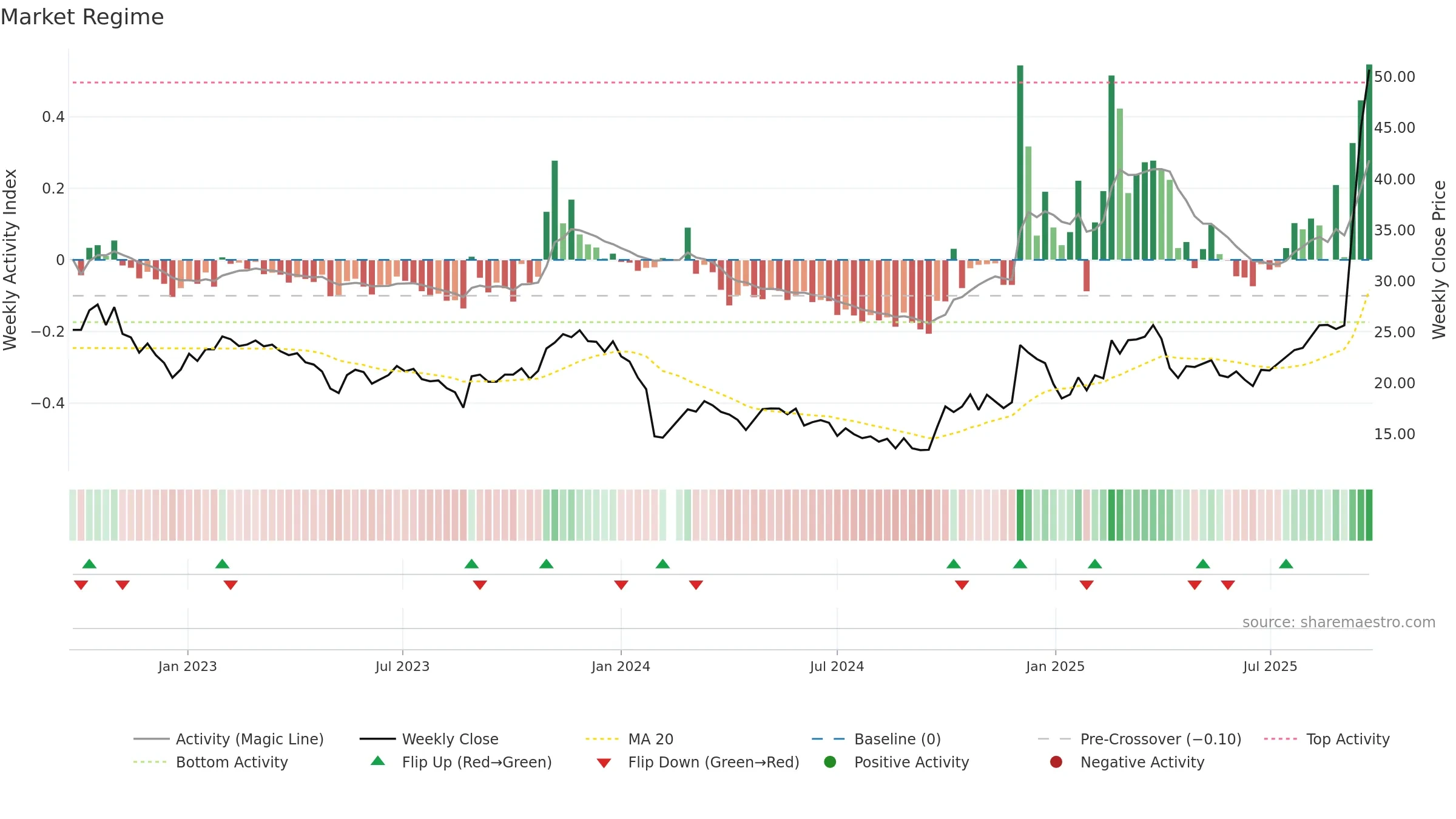Click the flip-down triangle on the Jan 2024 gridline
The height and width of the screenshot is (819, 1456).
pos(621,585)
